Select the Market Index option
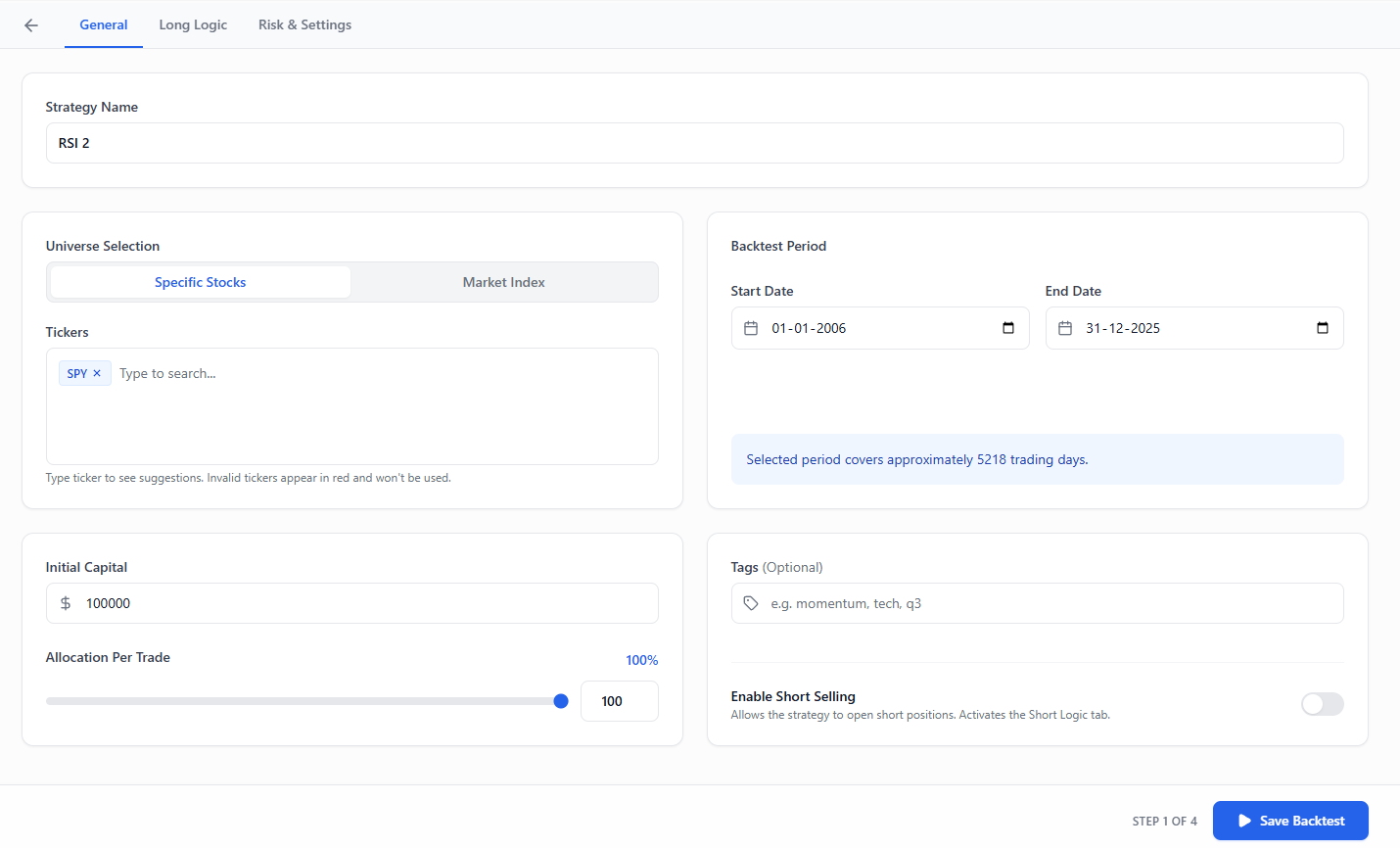This screenshot has height=848, width=1400. tap(504, 282)
